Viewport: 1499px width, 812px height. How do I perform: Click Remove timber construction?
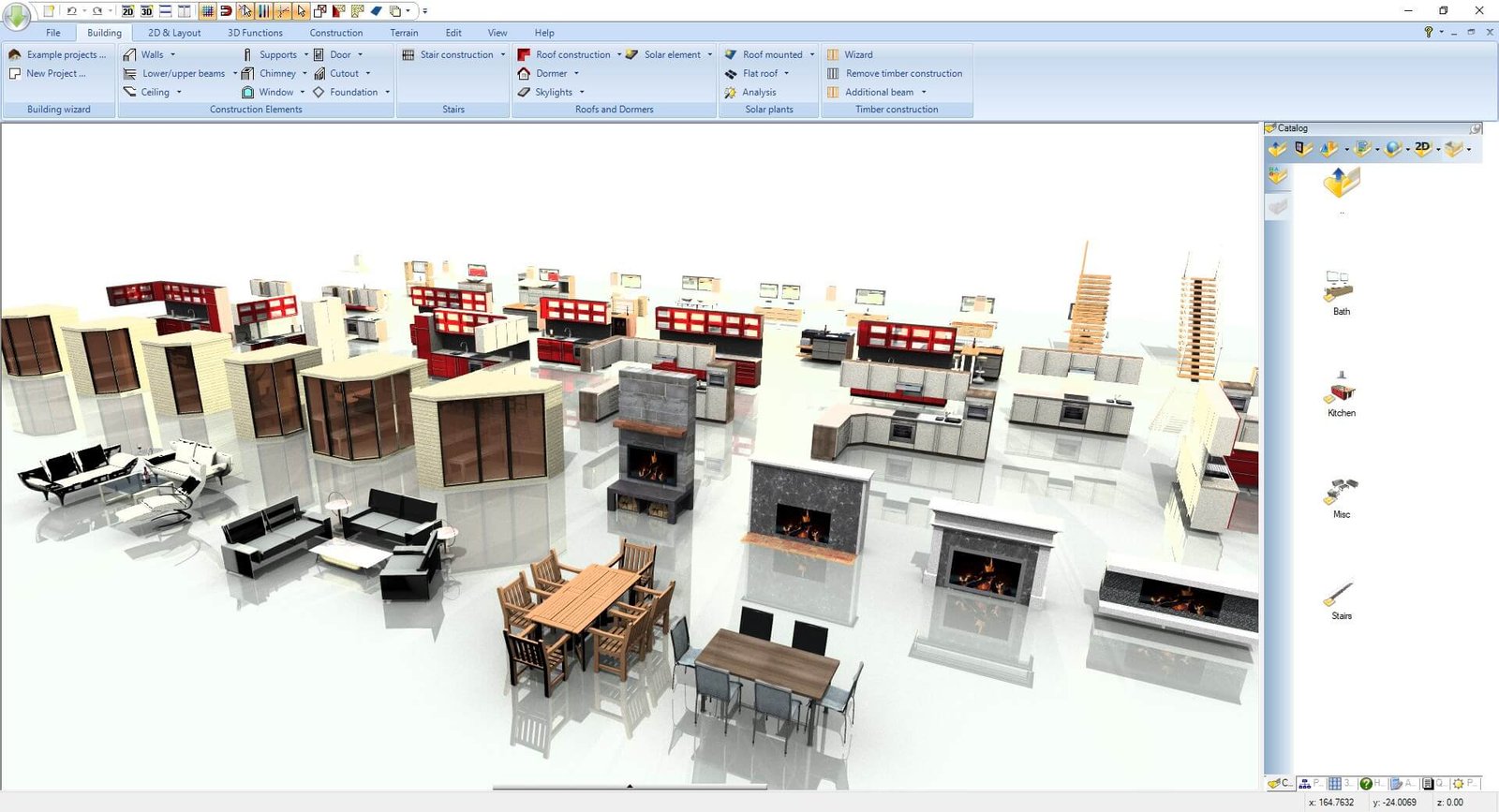(903, 73)
